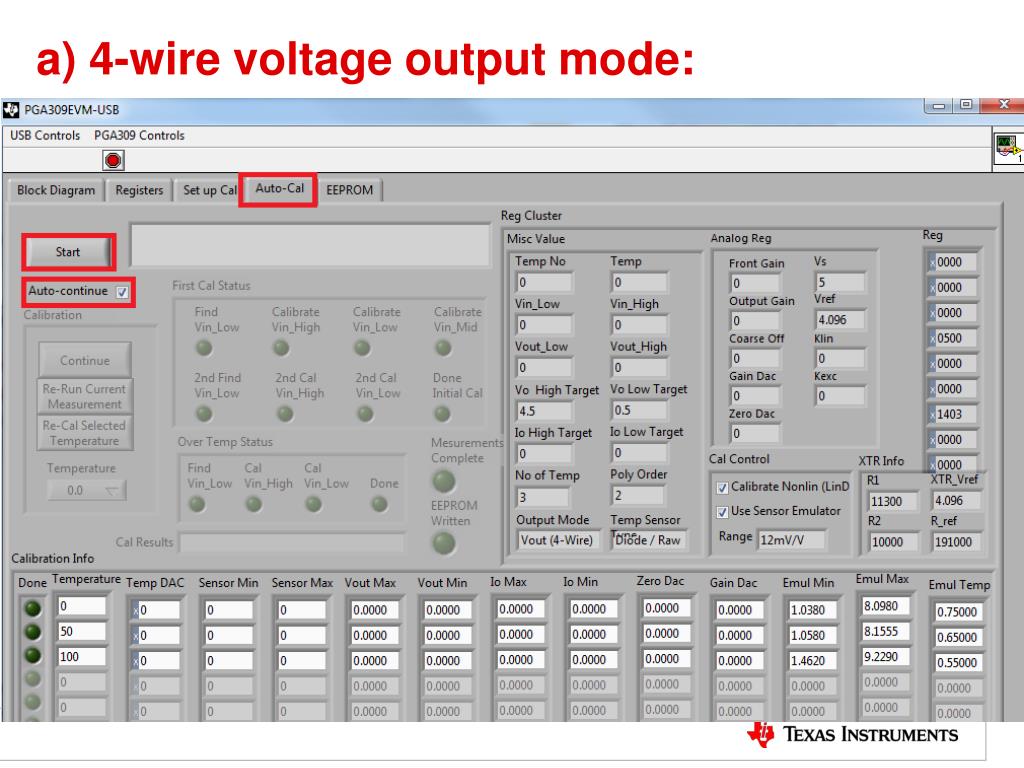Click the Reg value 1403

click(955, 414)
